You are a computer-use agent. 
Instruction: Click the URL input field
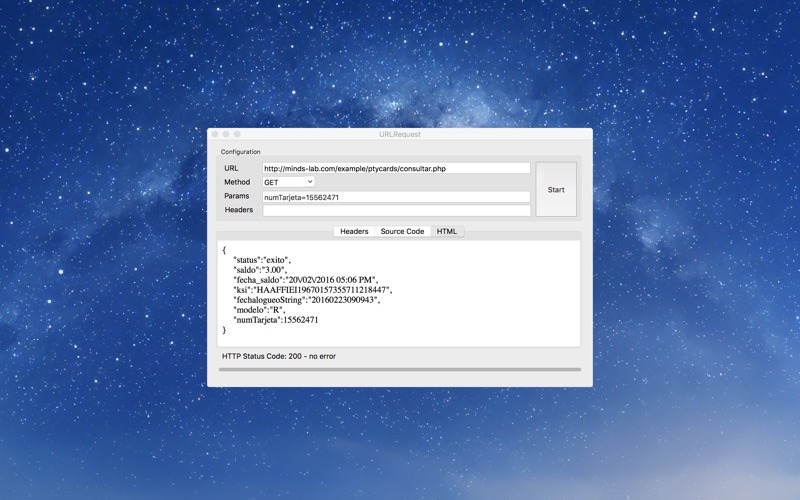(x=396, y=168)
